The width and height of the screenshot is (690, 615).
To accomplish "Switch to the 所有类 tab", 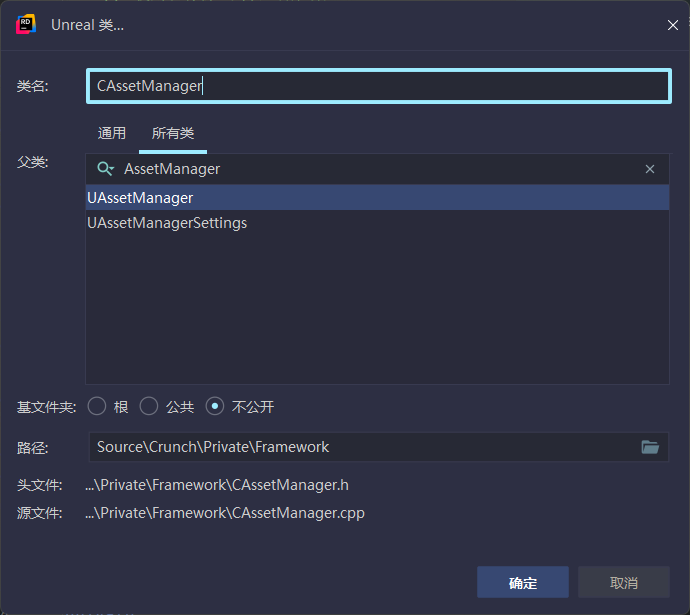I will [x=173, y=133].
